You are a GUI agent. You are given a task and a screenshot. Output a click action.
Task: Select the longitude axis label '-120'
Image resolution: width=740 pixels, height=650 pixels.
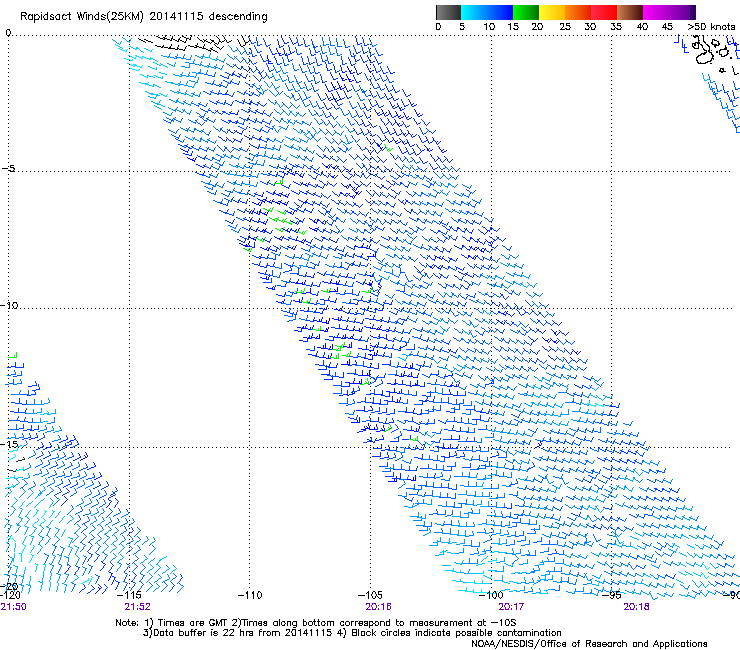point(10,595)
